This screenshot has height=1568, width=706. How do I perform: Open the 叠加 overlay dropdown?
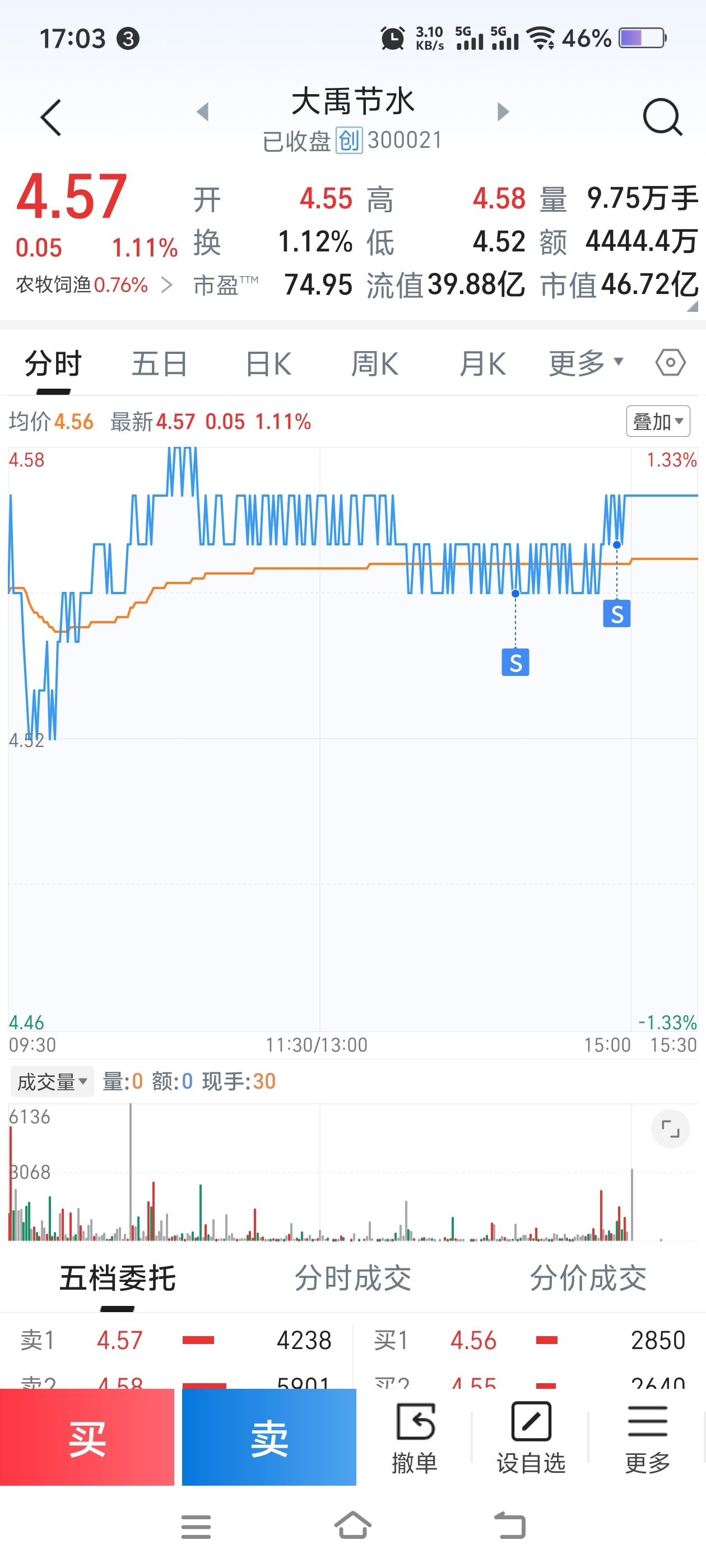pyautogui.click(x=658, y=421)
